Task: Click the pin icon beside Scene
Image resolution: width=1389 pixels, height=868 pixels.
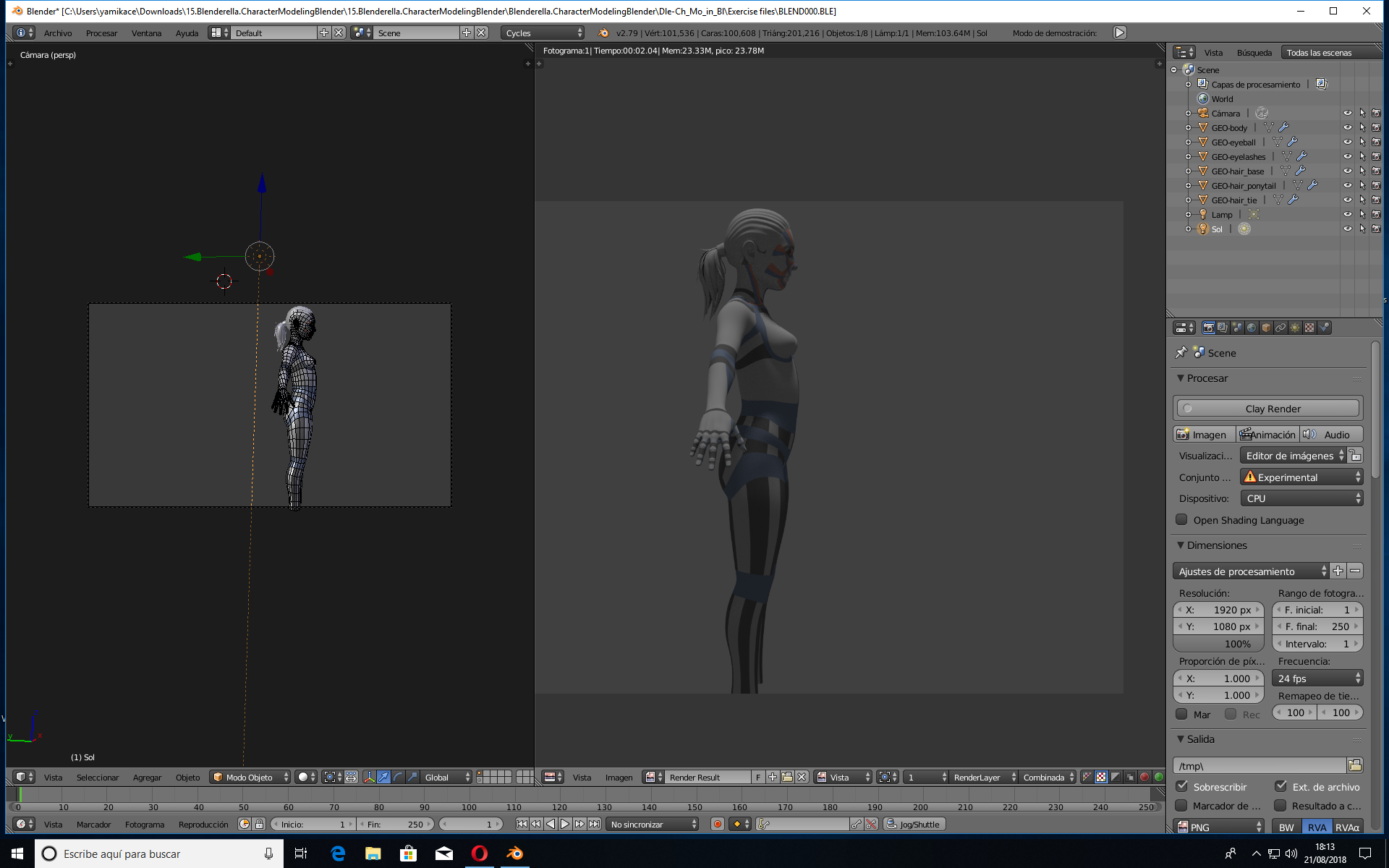Action: pyautogui.click(x=1181, y=352)
